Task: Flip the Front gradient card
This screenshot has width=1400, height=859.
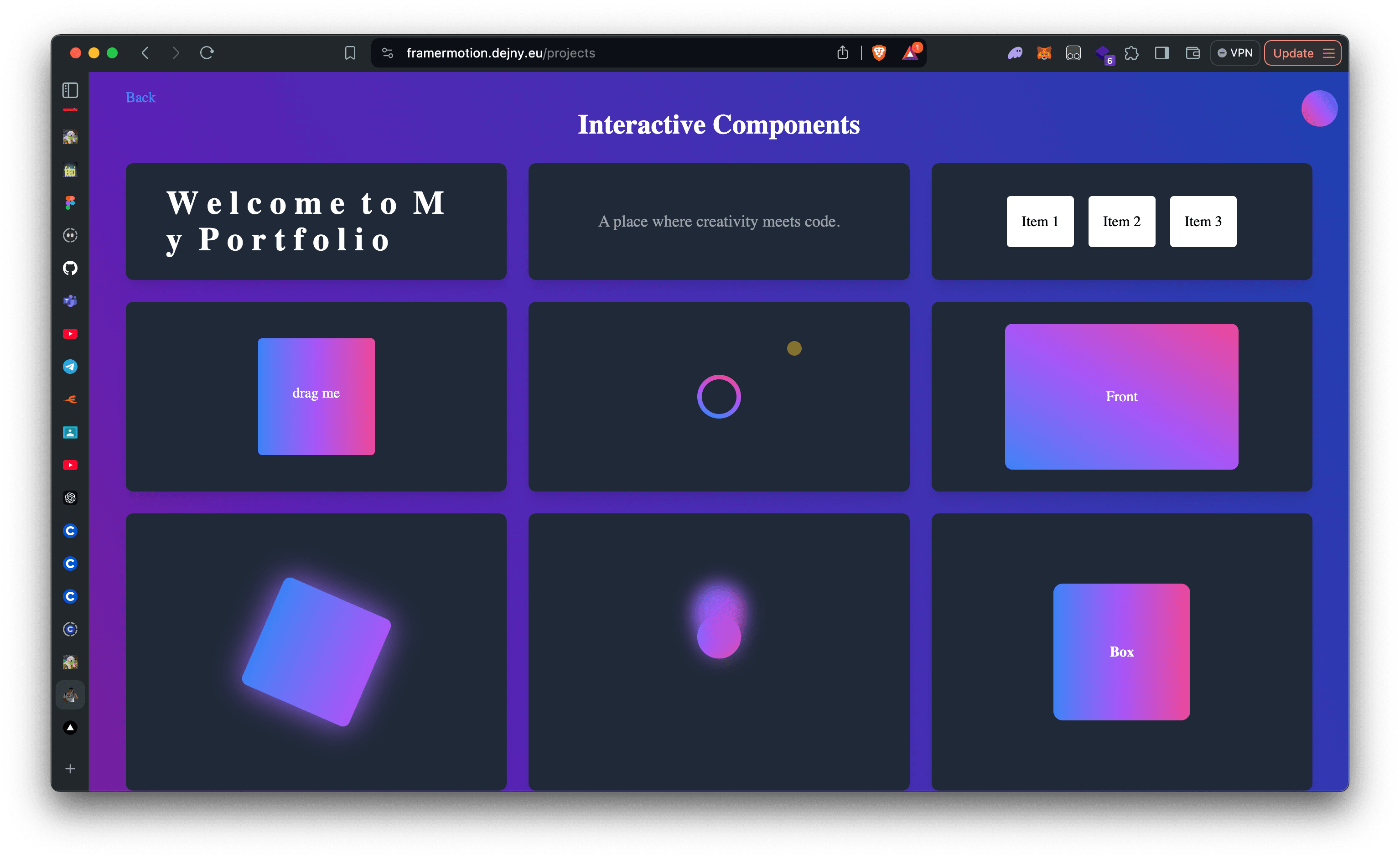Action: tap(1121, 396)
